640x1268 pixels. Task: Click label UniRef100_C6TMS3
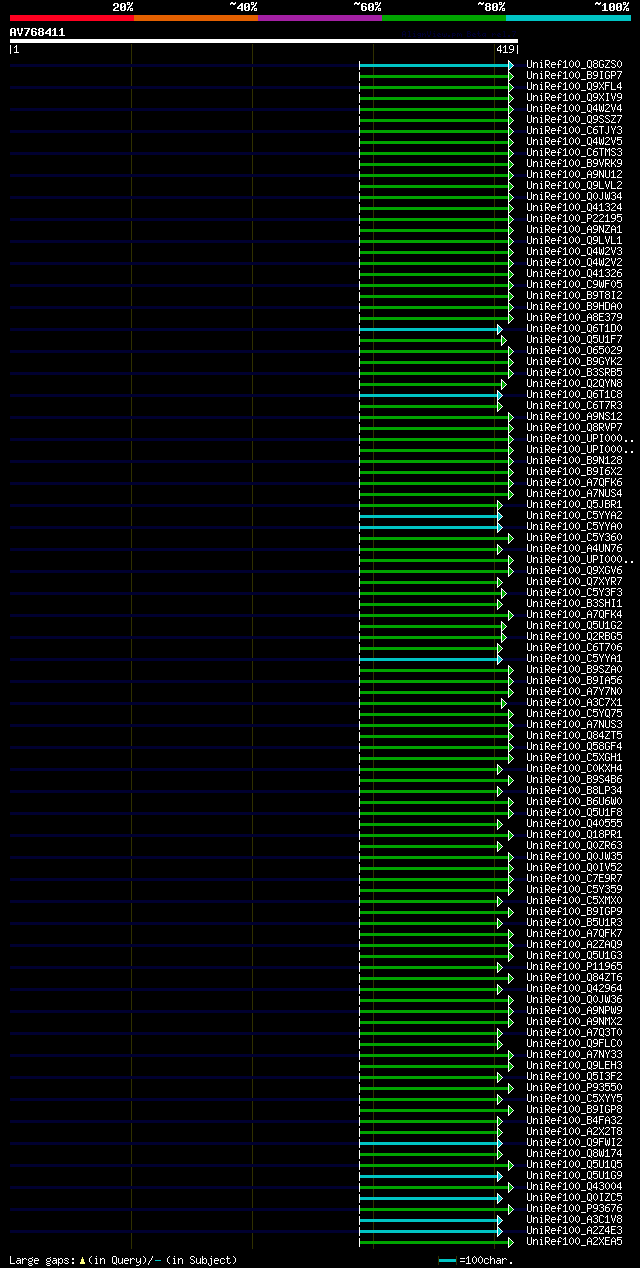pos(574,152)
